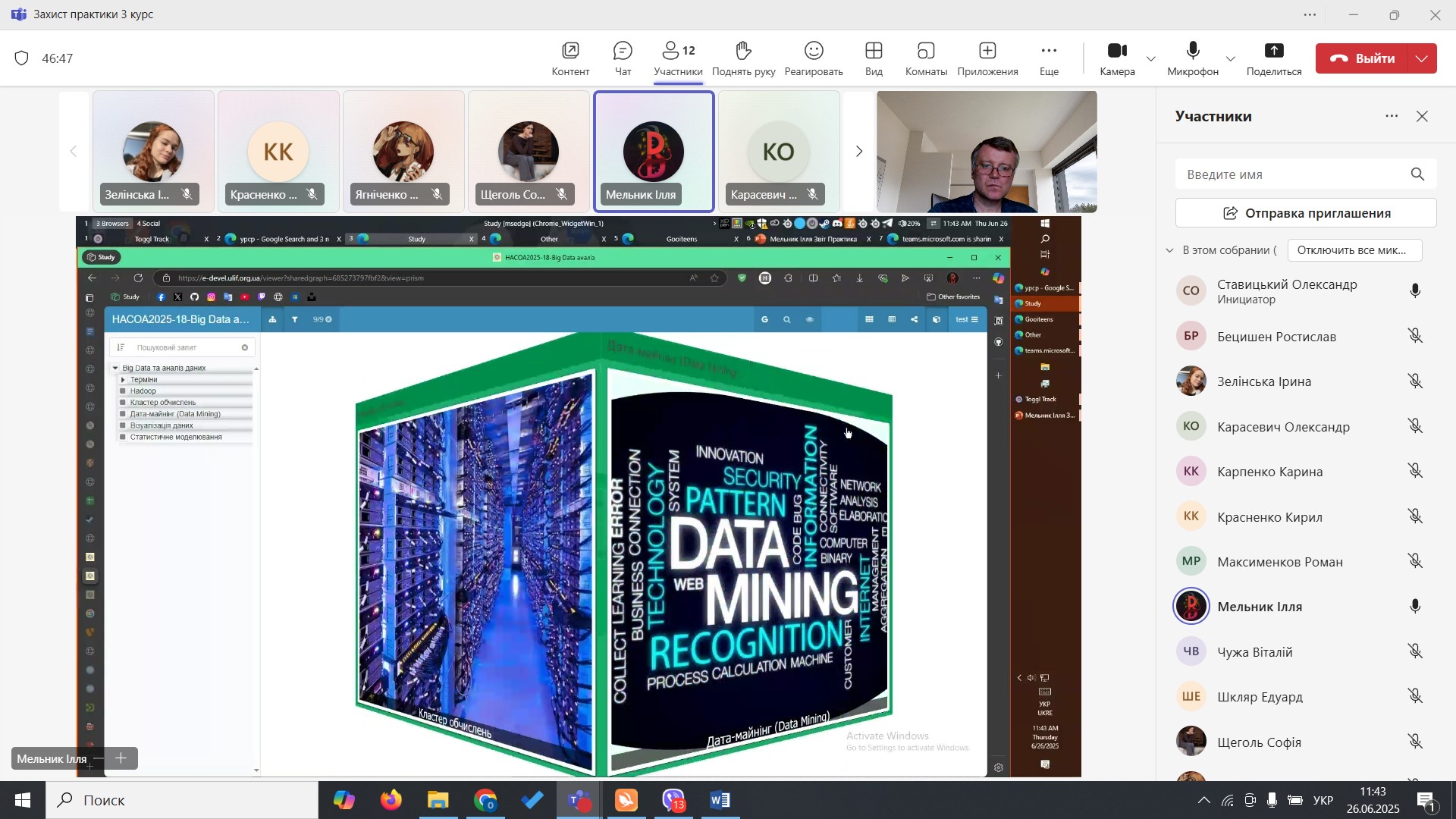Click the Отправка приглашения button

[x=1305, y=213]
